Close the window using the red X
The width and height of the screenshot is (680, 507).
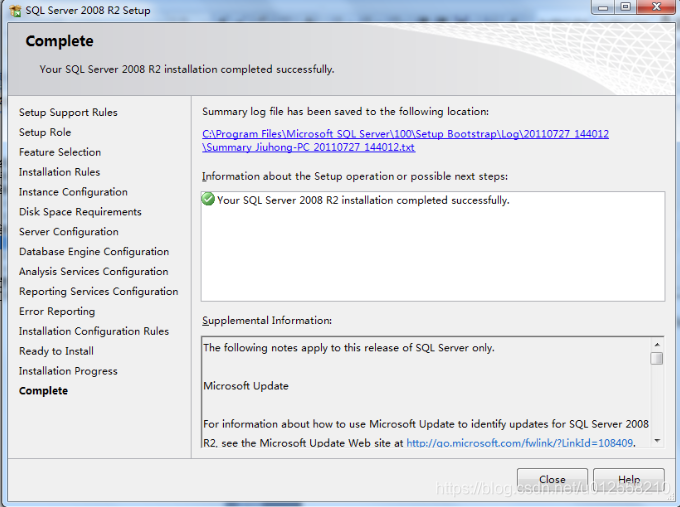(657, 7)
